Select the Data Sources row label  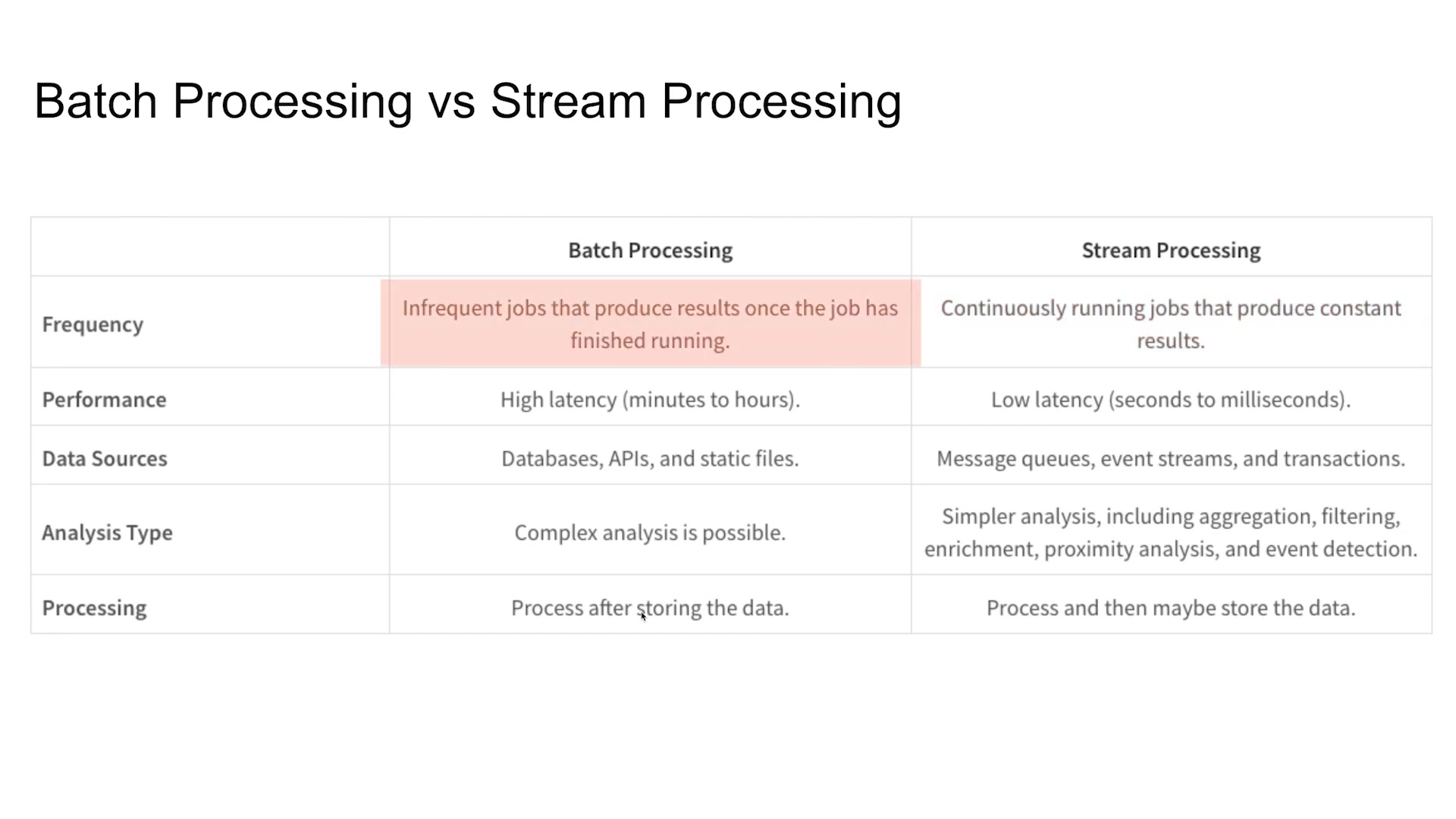coord(105,459)
